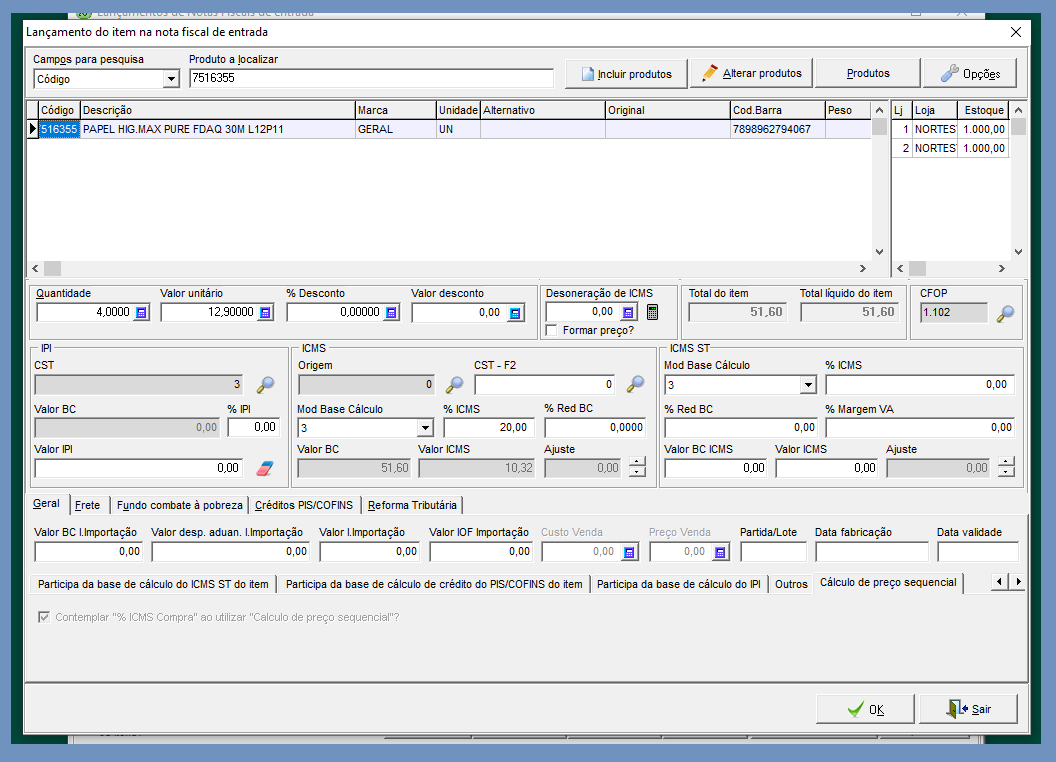Screen dimensions: 1056x762
Task: Clear Valor IPI with the eraser icon
Action: pos(265,468)
